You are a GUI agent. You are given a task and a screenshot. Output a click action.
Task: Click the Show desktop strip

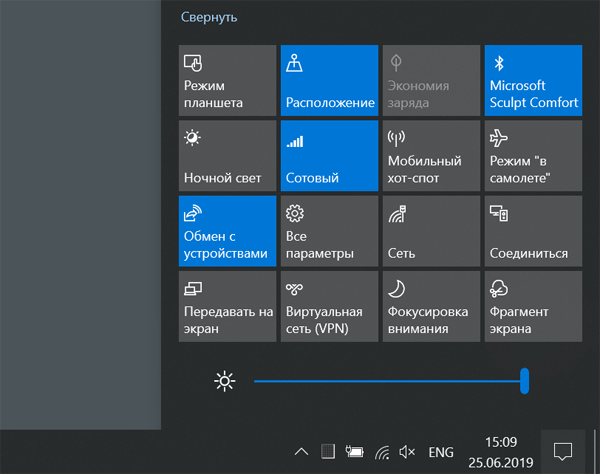click(595, 452)
